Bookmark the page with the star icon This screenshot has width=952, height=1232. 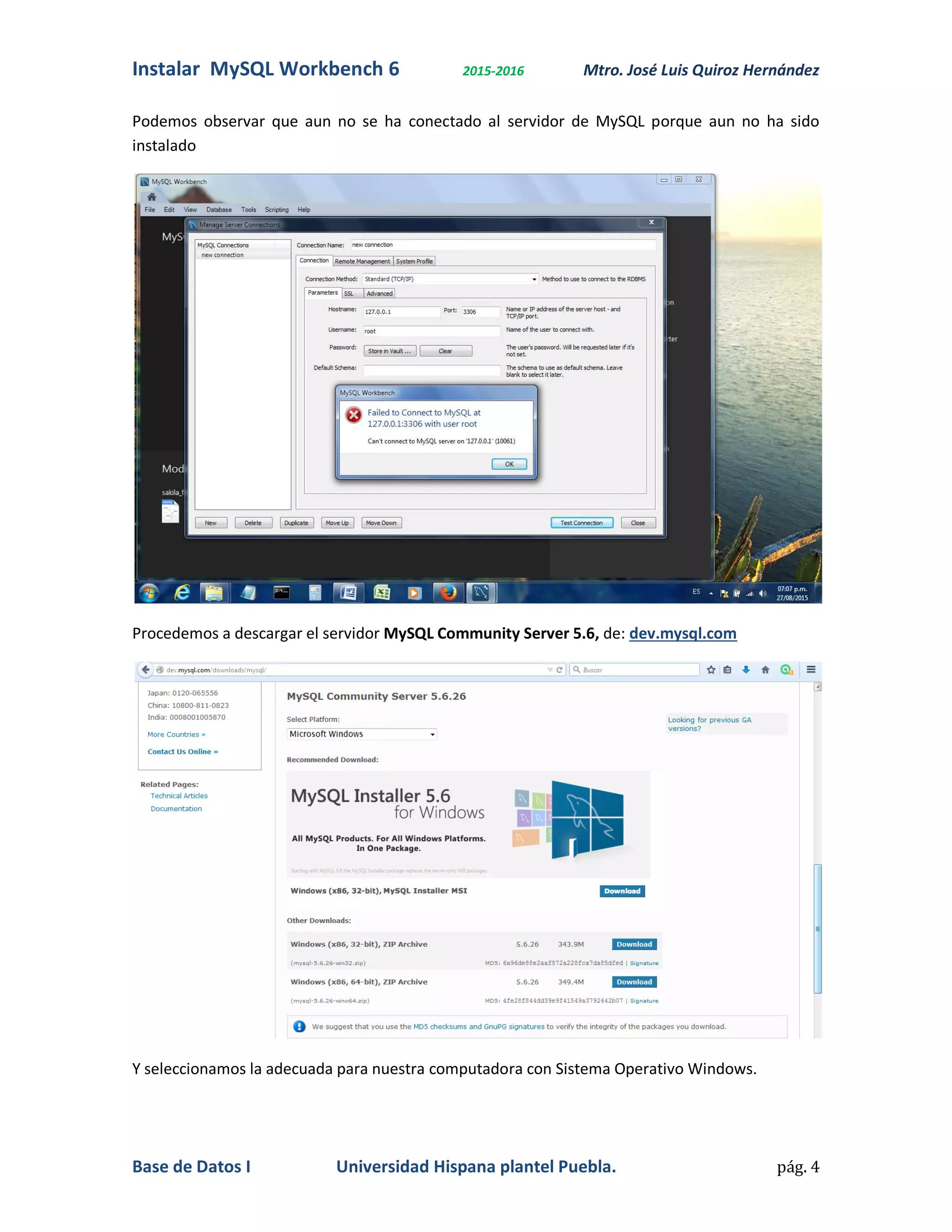(711, 669)
